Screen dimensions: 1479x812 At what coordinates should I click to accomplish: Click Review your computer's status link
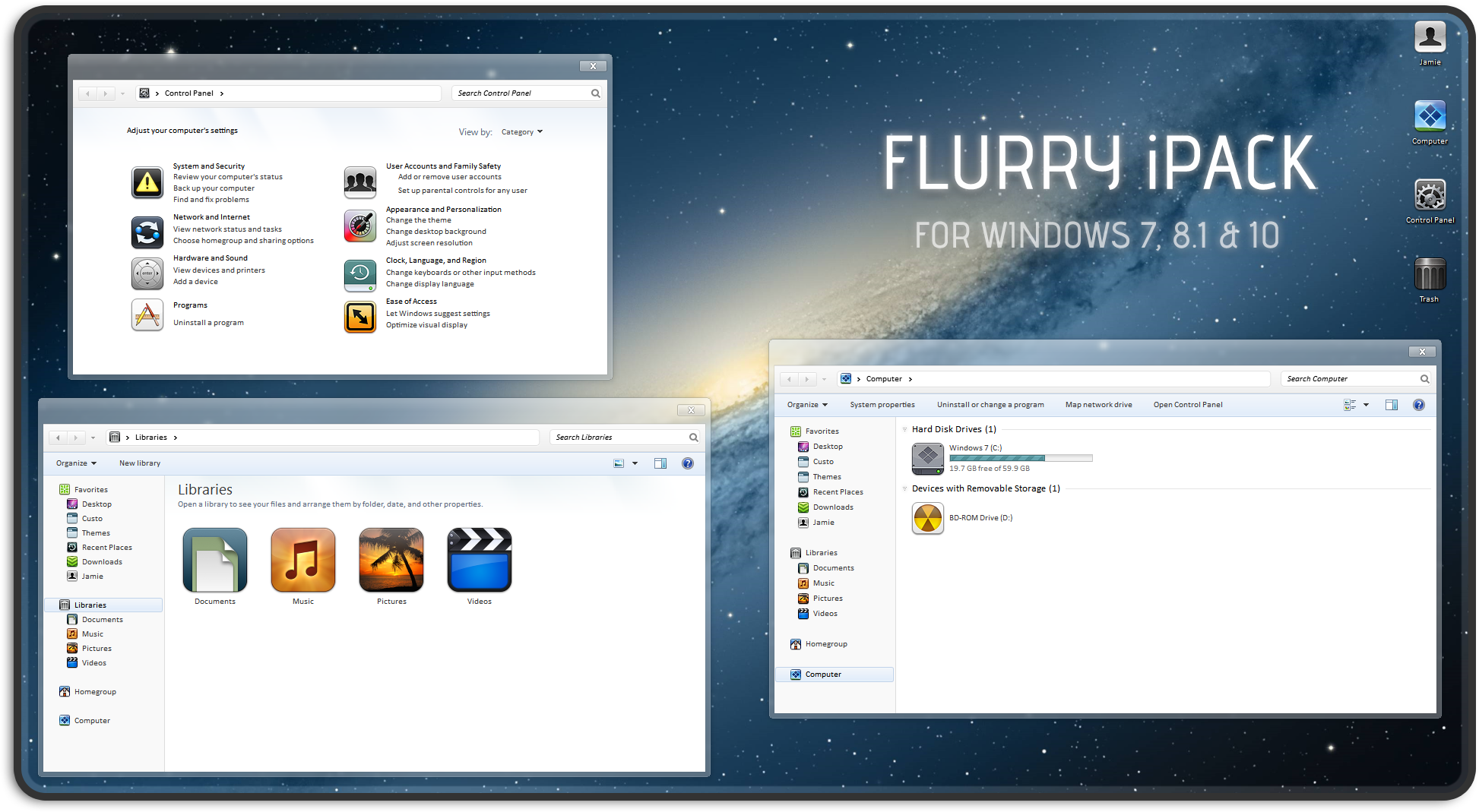coord(228,177)
